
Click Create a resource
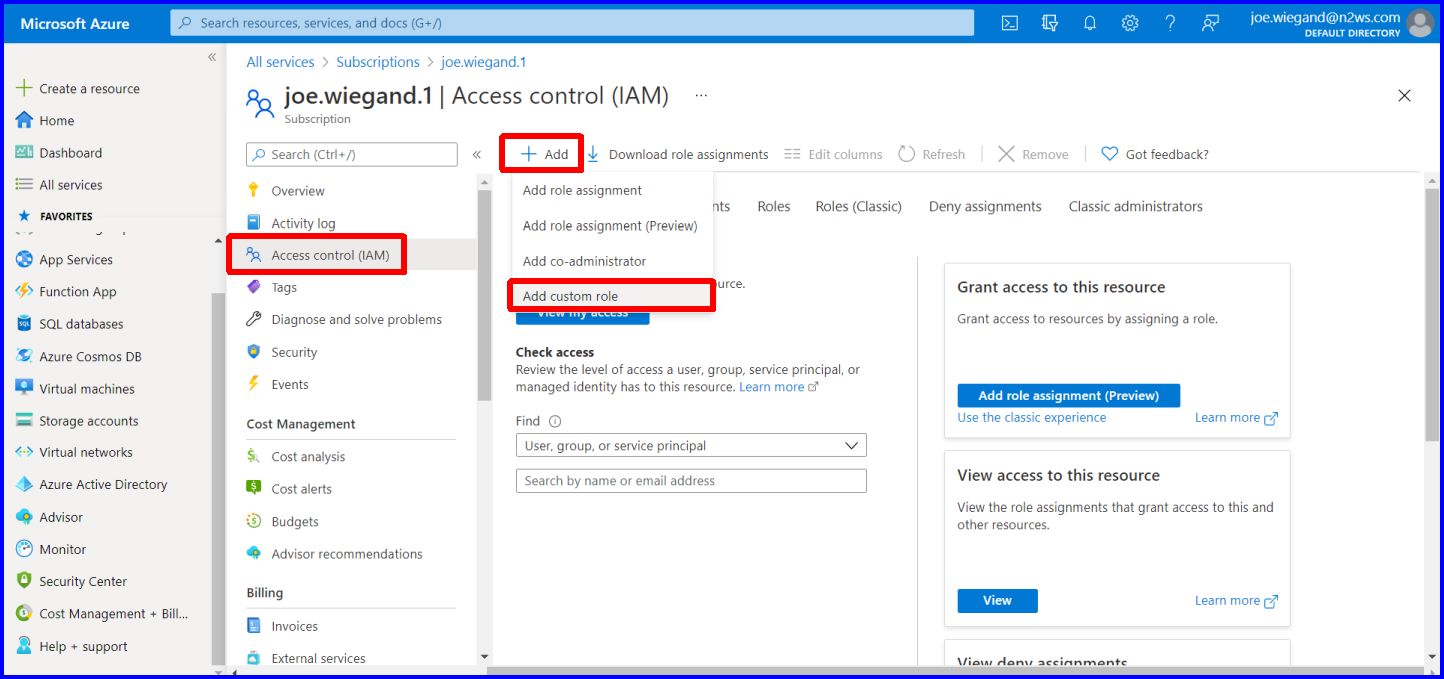[78, 89]
